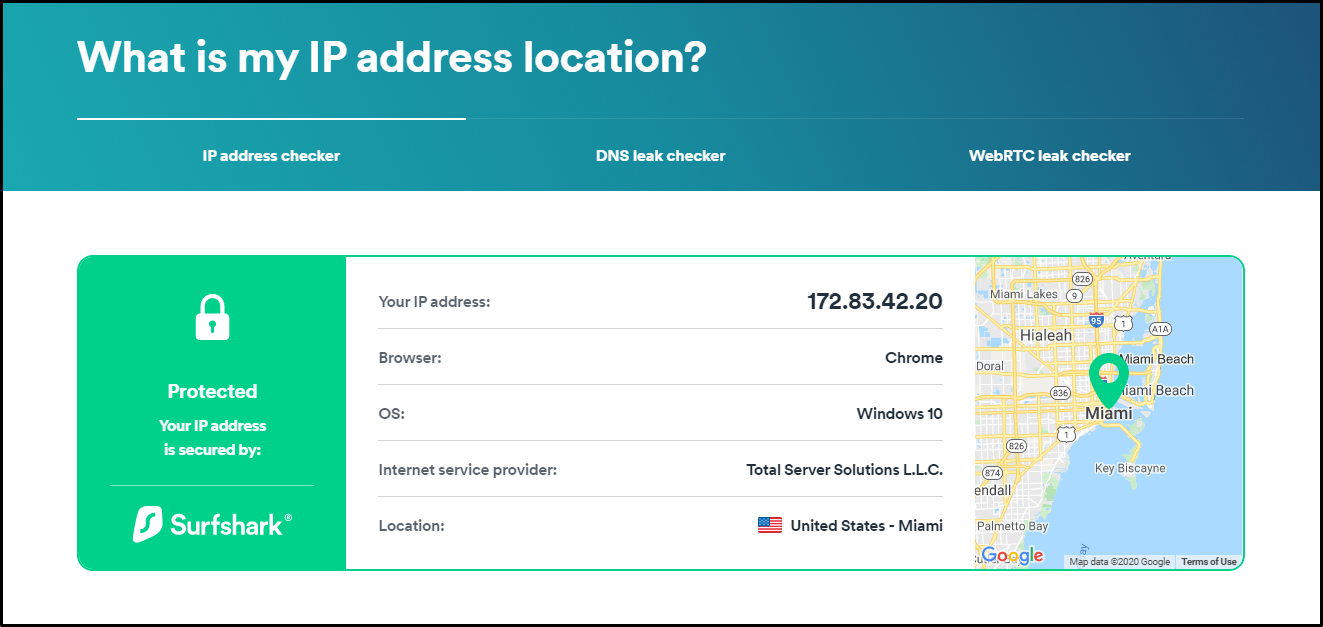
Task: Click the route 836 marker on map
Action: point(1060,394)
